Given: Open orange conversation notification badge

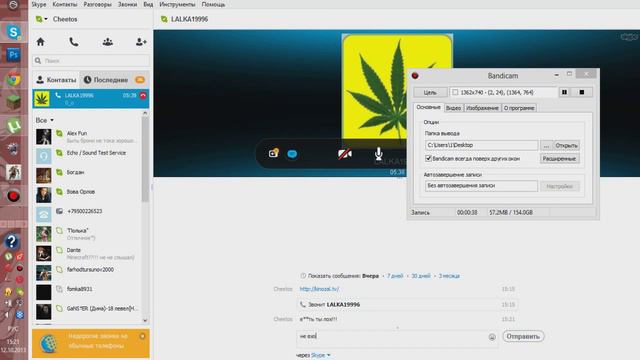Looking at the screenshot, I should coord(140,80).
